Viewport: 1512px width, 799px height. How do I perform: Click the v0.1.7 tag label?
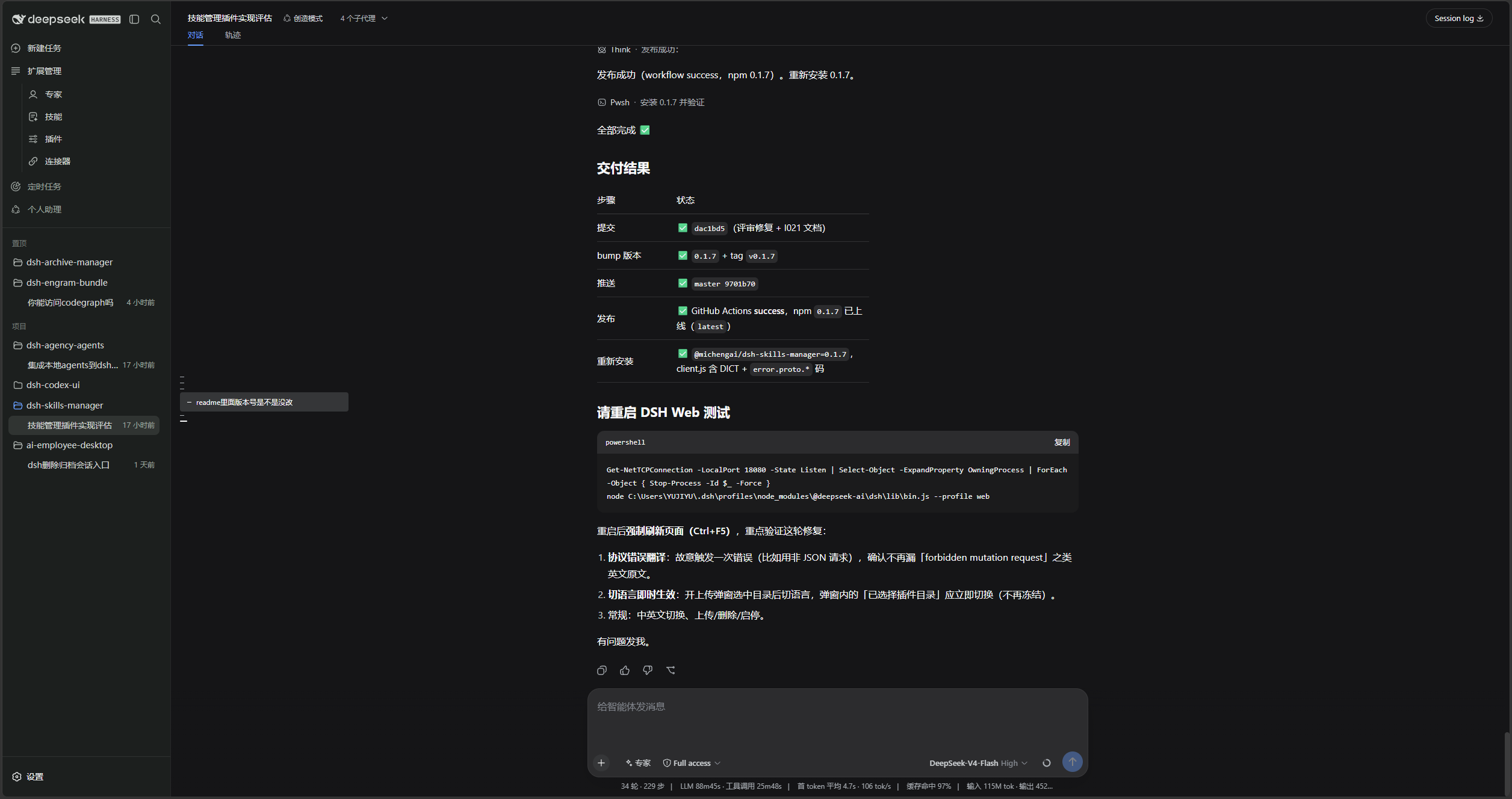761,256
